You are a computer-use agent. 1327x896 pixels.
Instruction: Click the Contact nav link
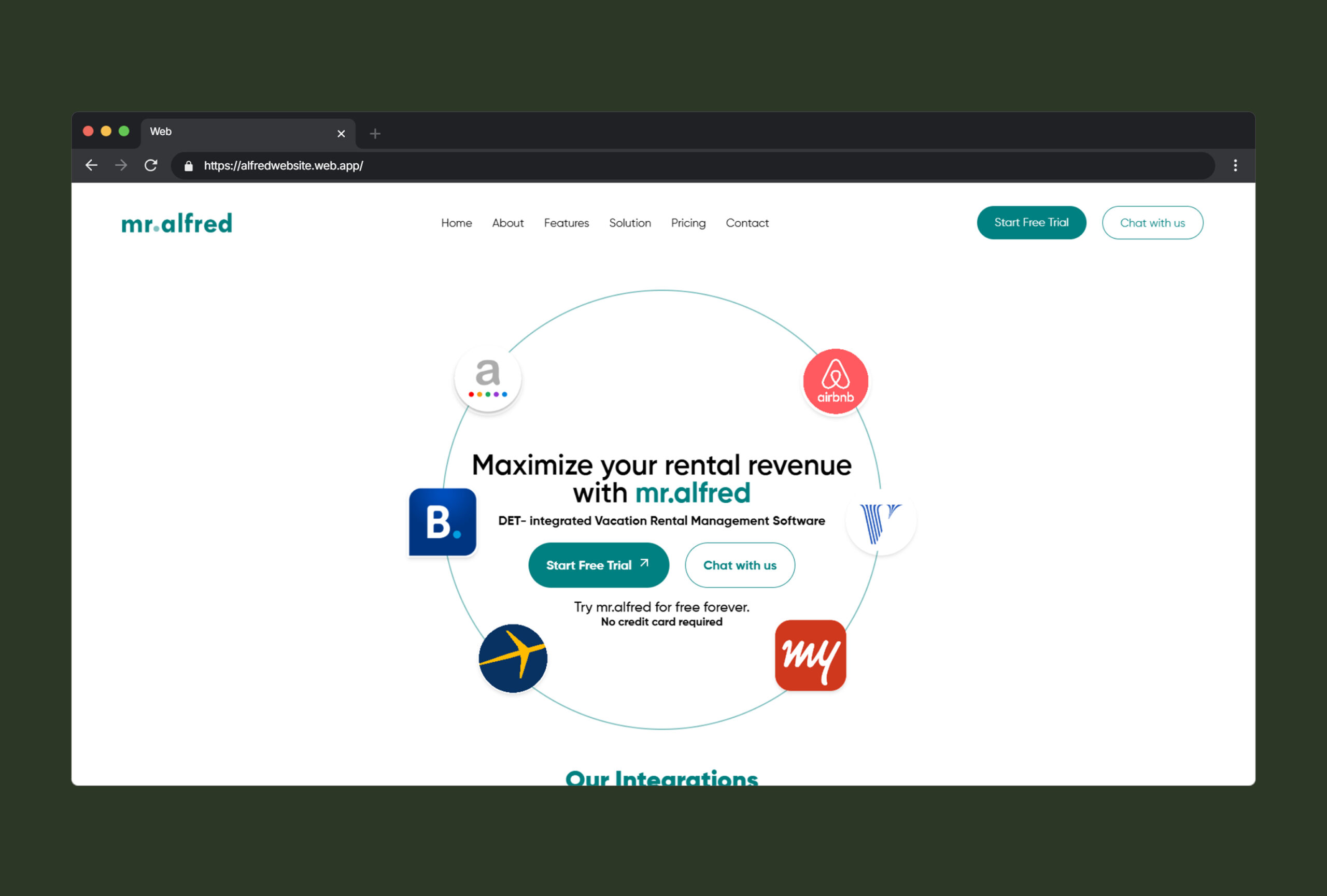(747, 223)
